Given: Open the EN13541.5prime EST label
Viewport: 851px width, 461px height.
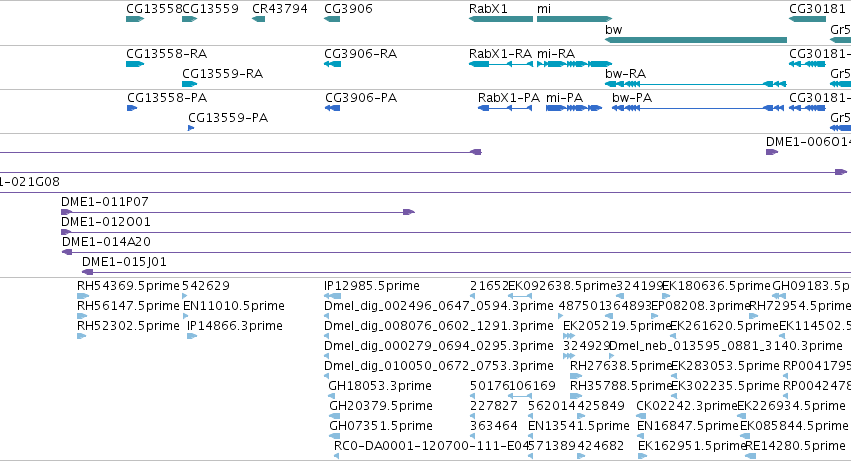Looking at the screenshot, I should (579, 427).
